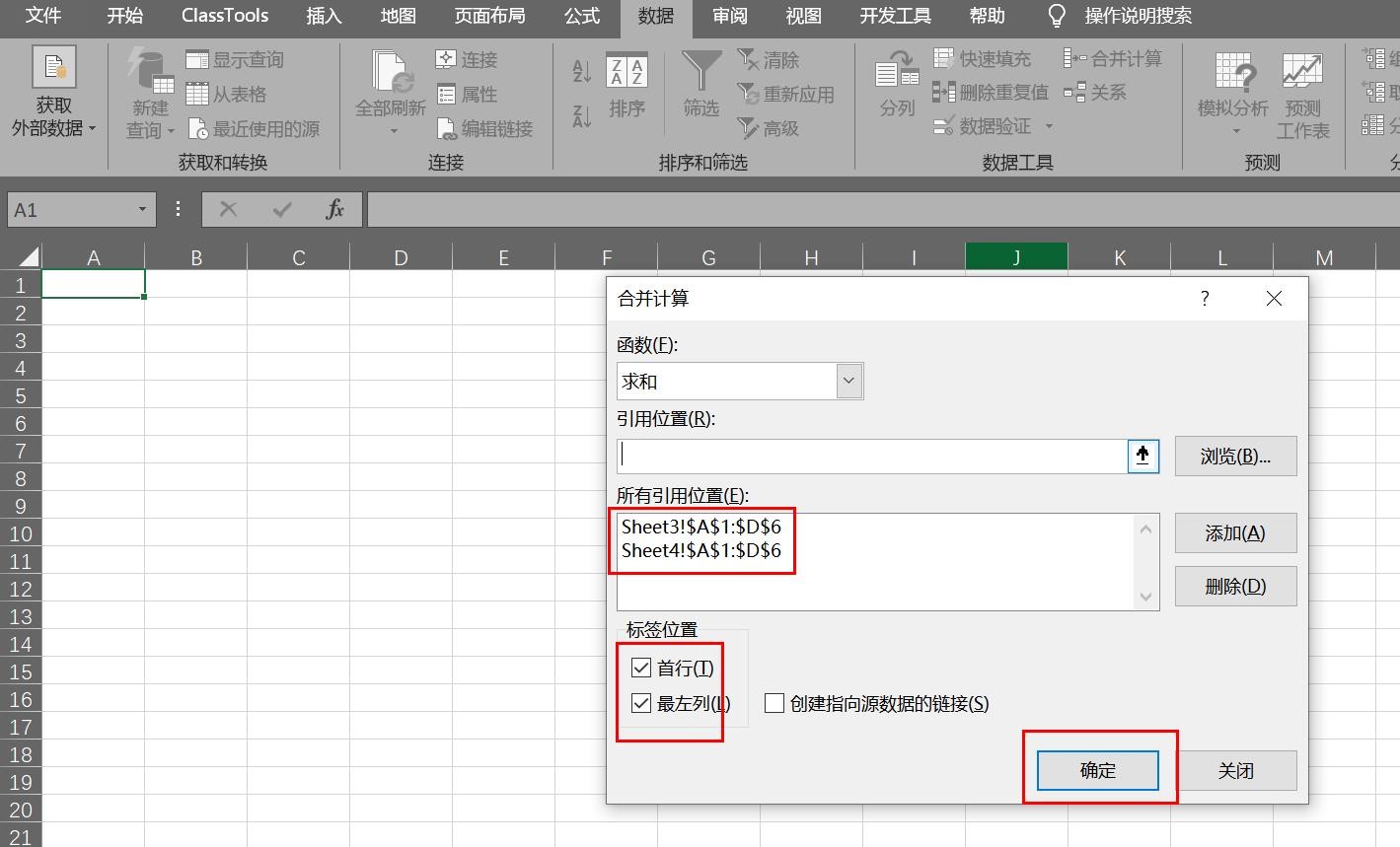Open the Page Layout (页面布局) tab
Viewport: 1400px width, 847px height.
point(489,16)
